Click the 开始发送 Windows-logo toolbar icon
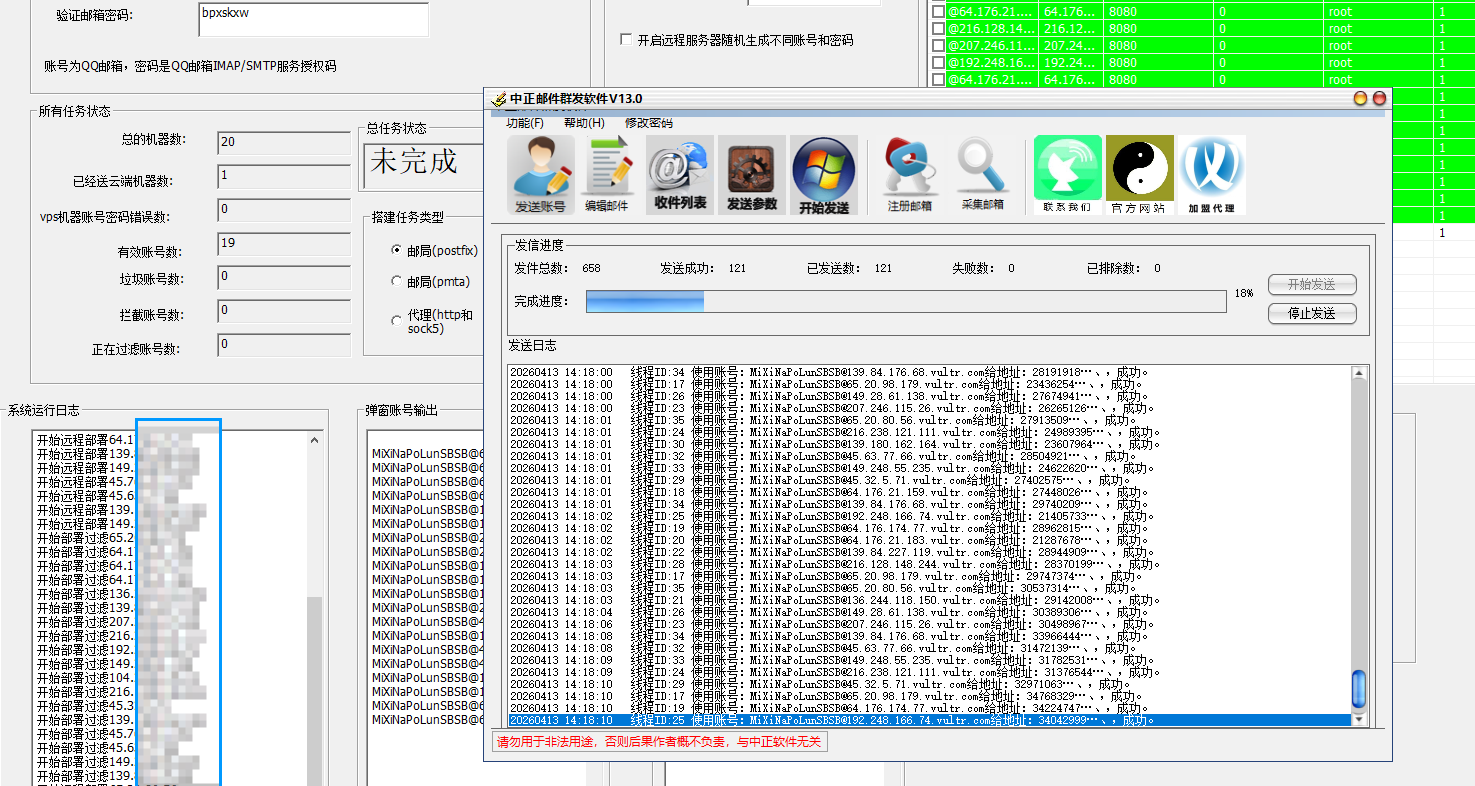Screen dimensions: 1475x786 824,175
